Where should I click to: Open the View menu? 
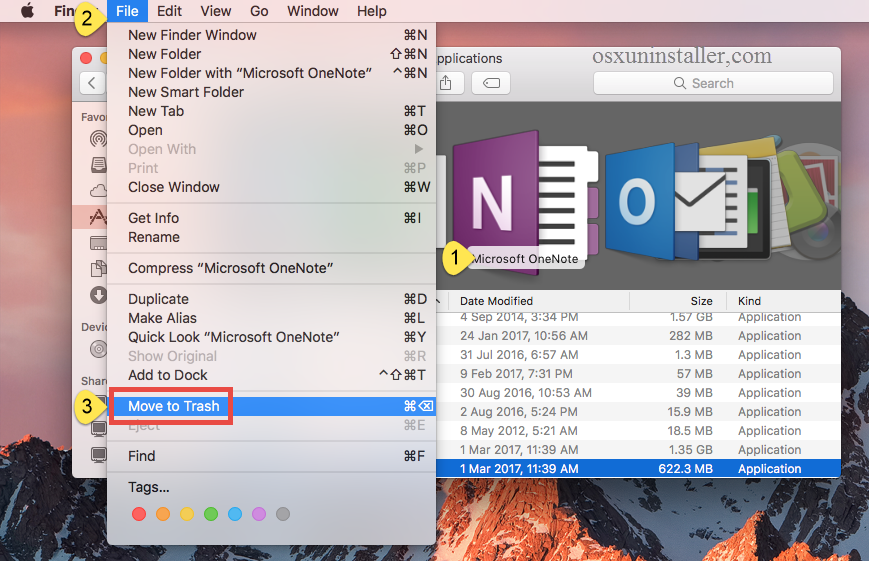coord(216,11)
